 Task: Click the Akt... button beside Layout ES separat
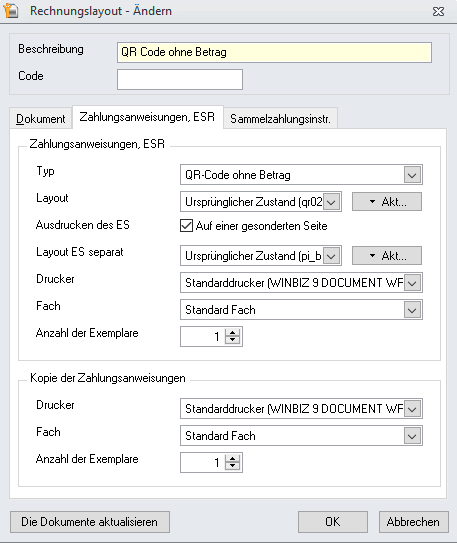387,256
